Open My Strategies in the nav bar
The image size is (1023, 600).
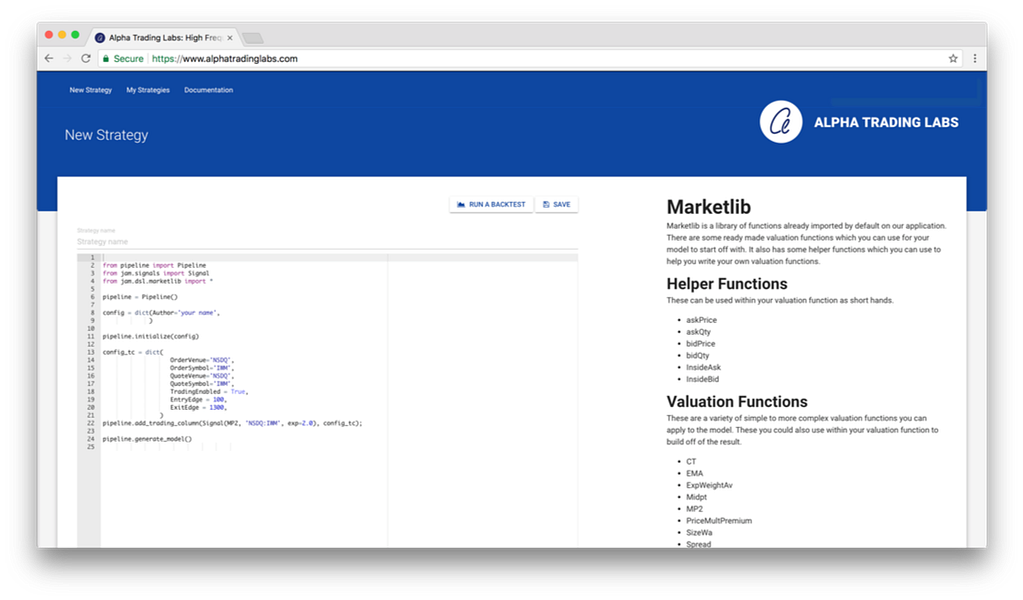147,90
